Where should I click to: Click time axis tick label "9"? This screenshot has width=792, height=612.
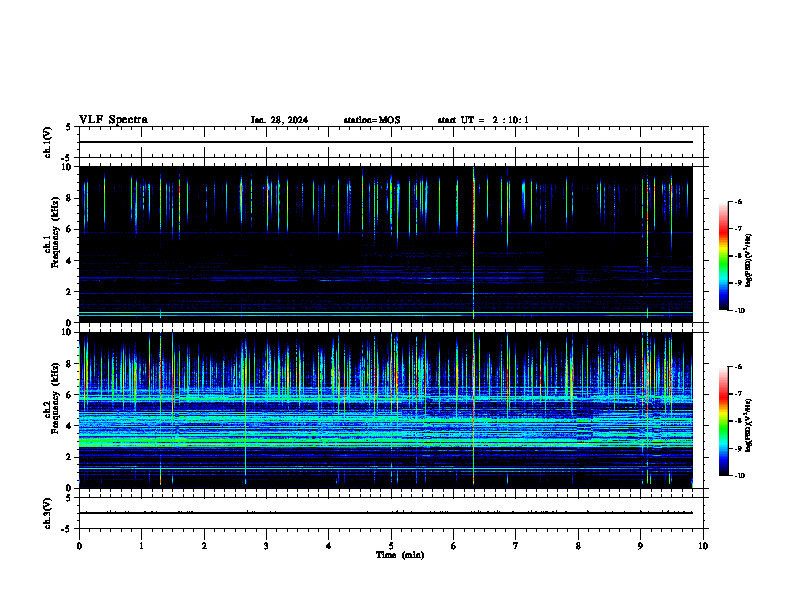coord(640,546)
